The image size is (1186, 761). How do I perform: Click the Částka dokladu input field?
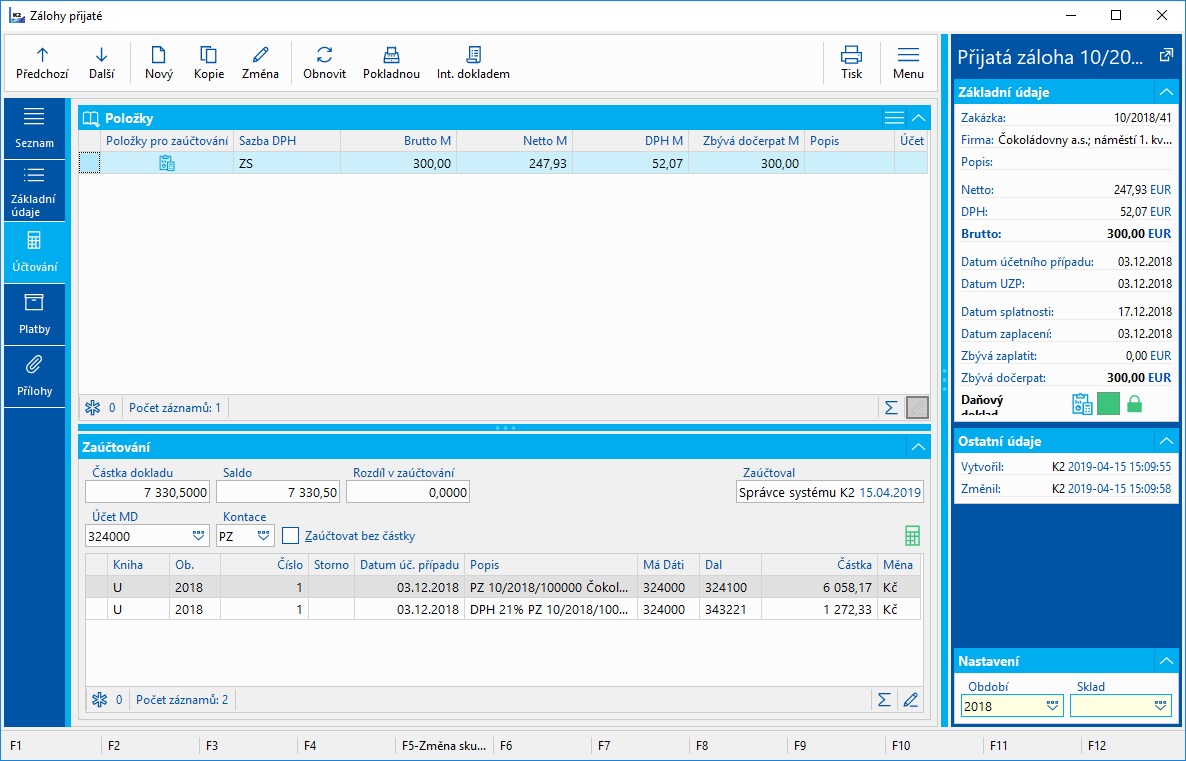point(148,492)
